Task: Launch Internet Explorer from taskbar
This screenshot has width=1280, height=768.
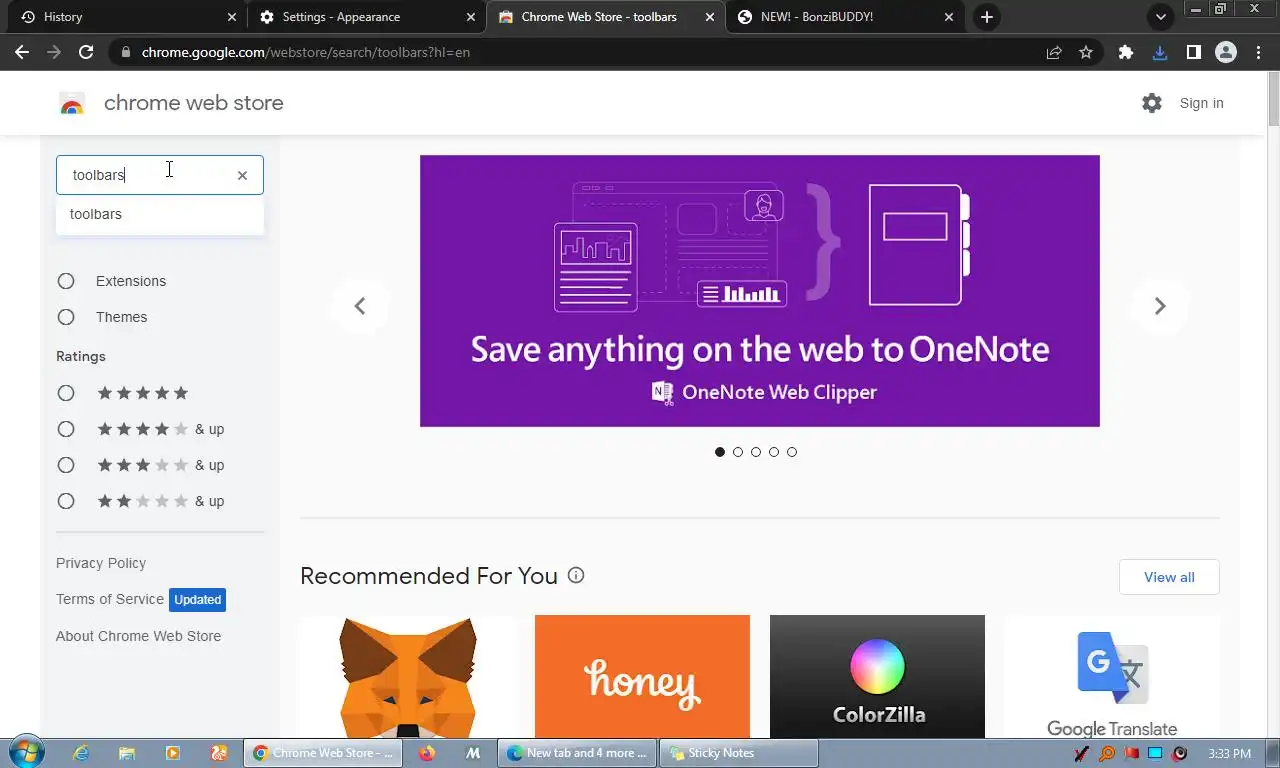Action: pos(82,753)
